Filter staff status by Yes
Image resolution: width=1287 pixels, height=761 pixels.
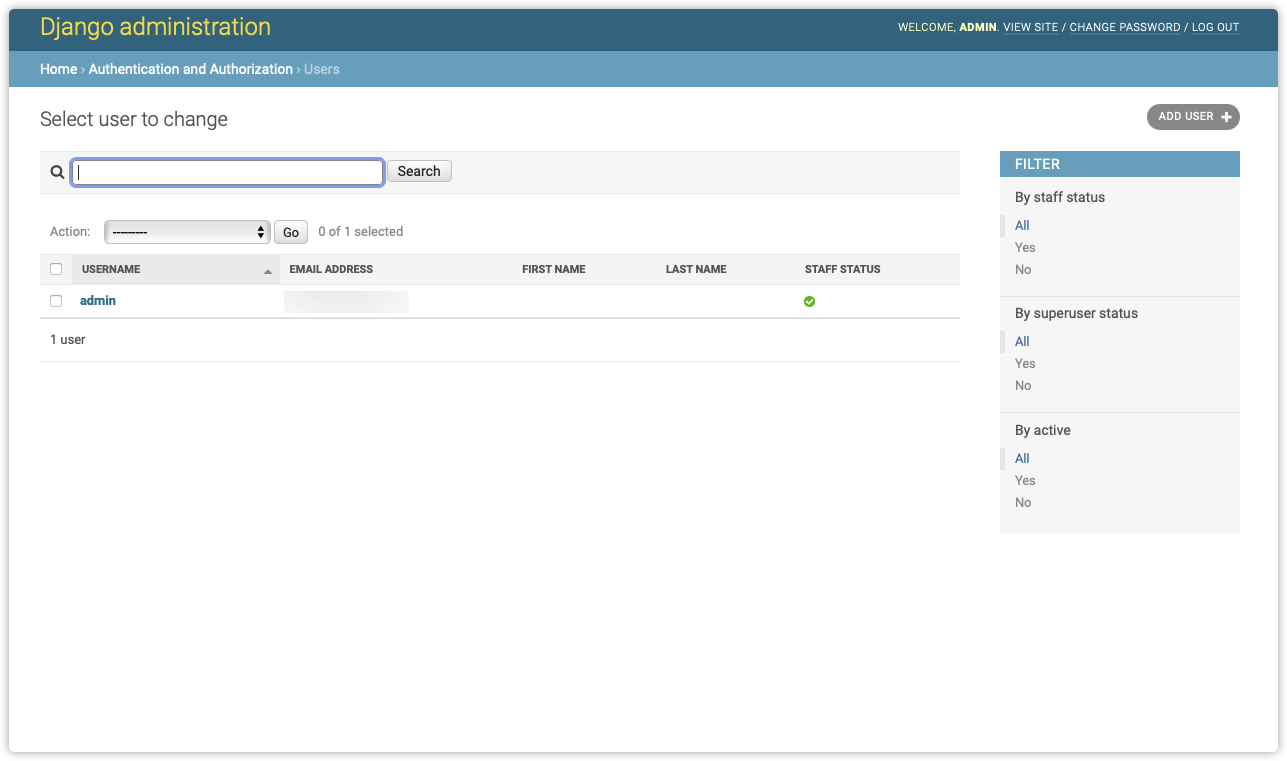[x=1025, y=248]
